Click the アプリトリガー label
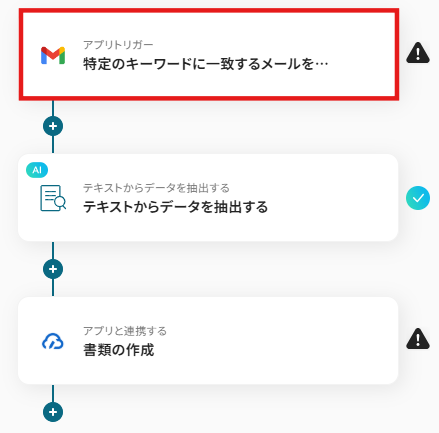 click(118, 45)
